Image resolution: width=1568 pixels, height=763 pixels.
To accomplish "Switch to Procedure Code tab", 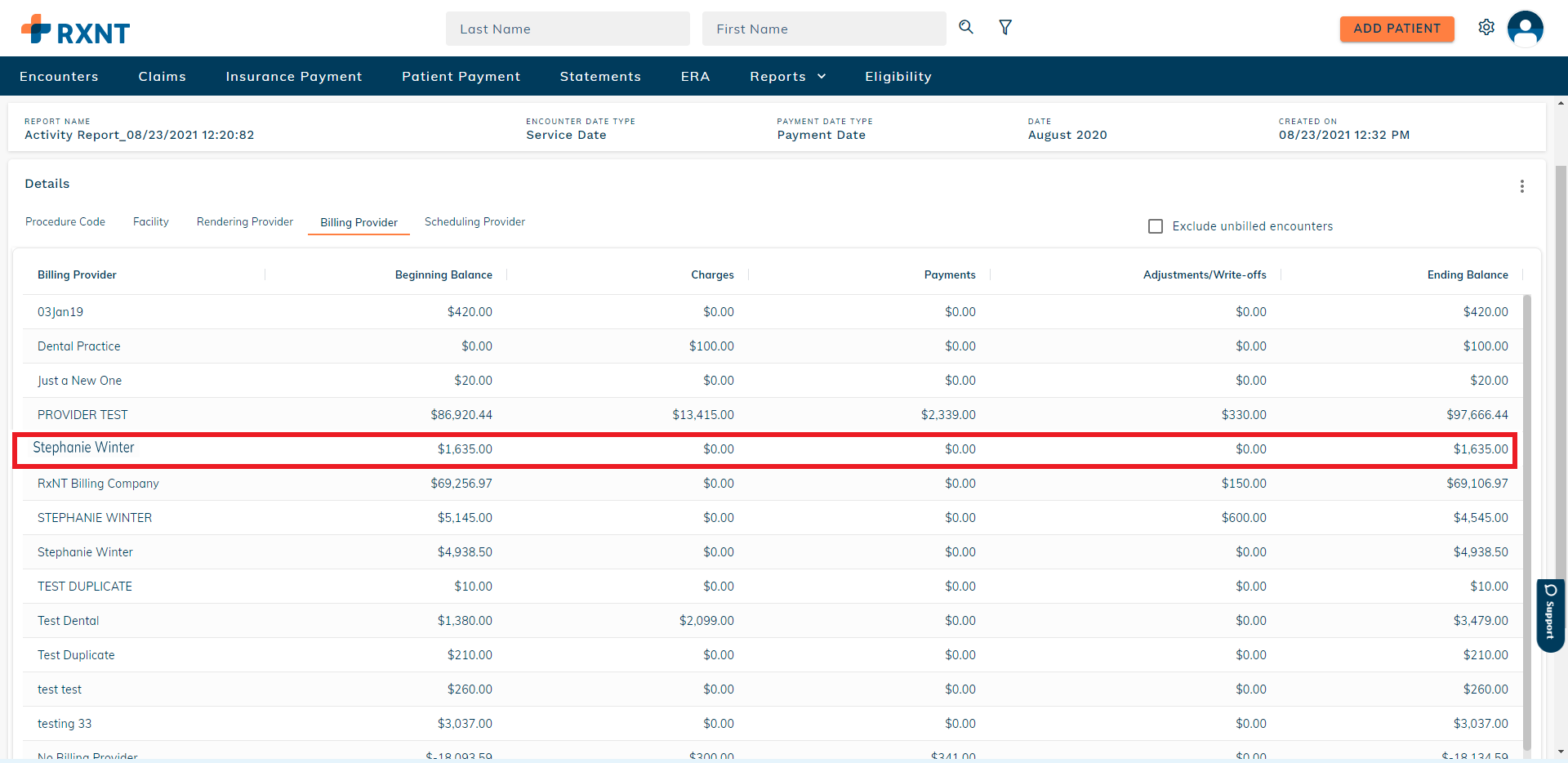I will point(65,221).
